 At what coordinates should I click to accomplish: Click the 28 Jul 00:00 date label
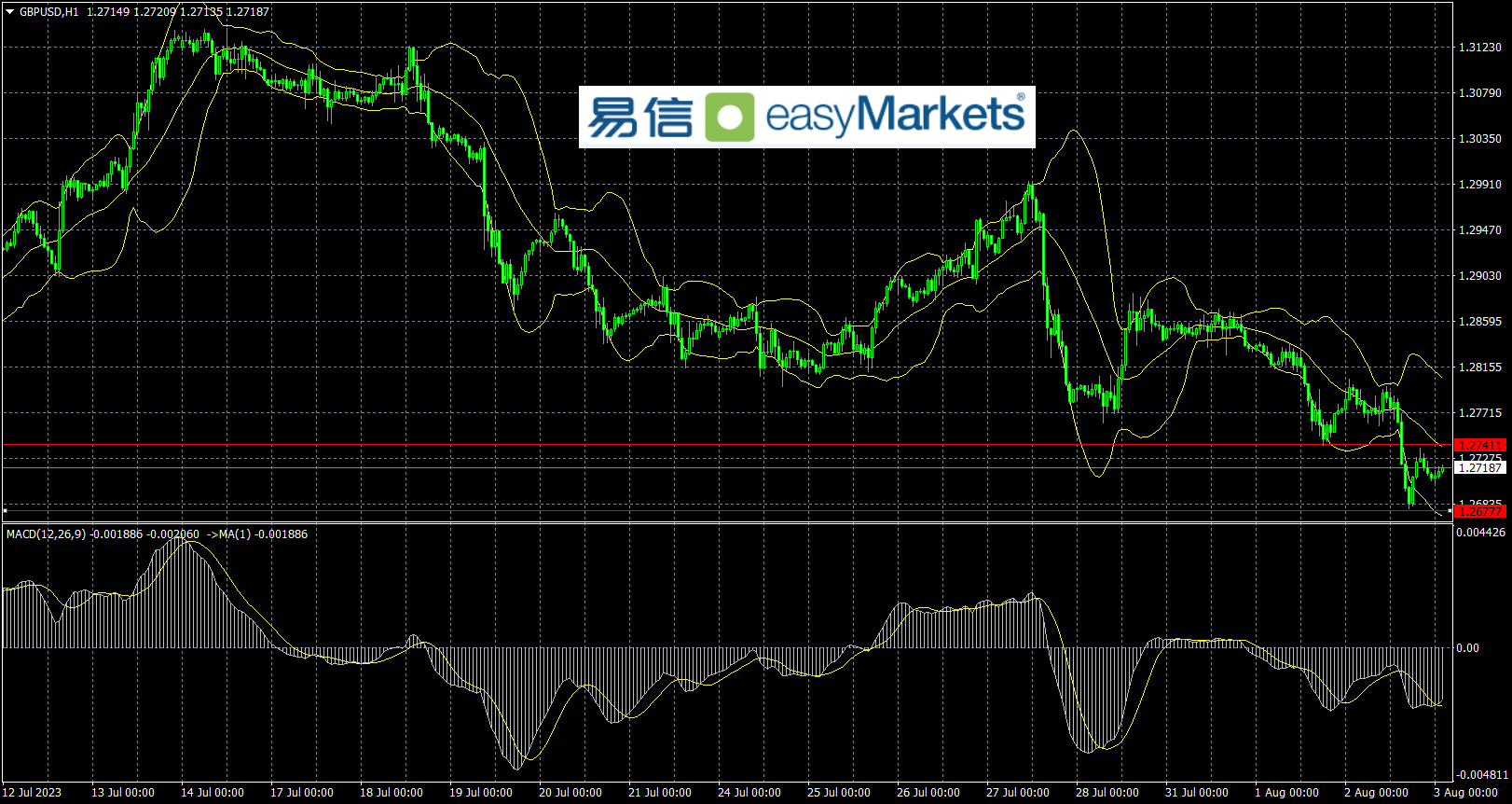(1107, 793)
